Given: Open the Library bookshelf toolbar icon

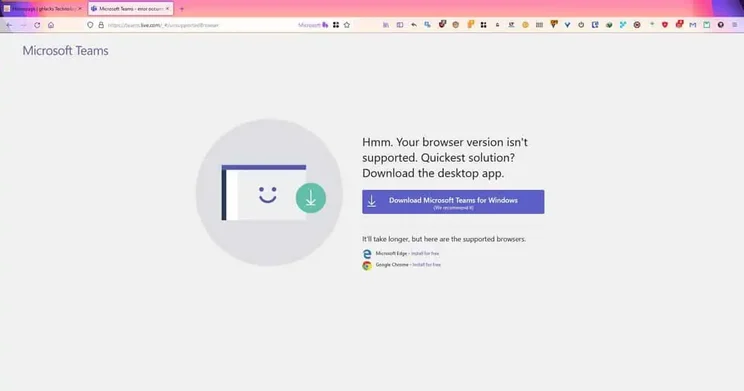Looking at the screenshot, I should (386, 25).
